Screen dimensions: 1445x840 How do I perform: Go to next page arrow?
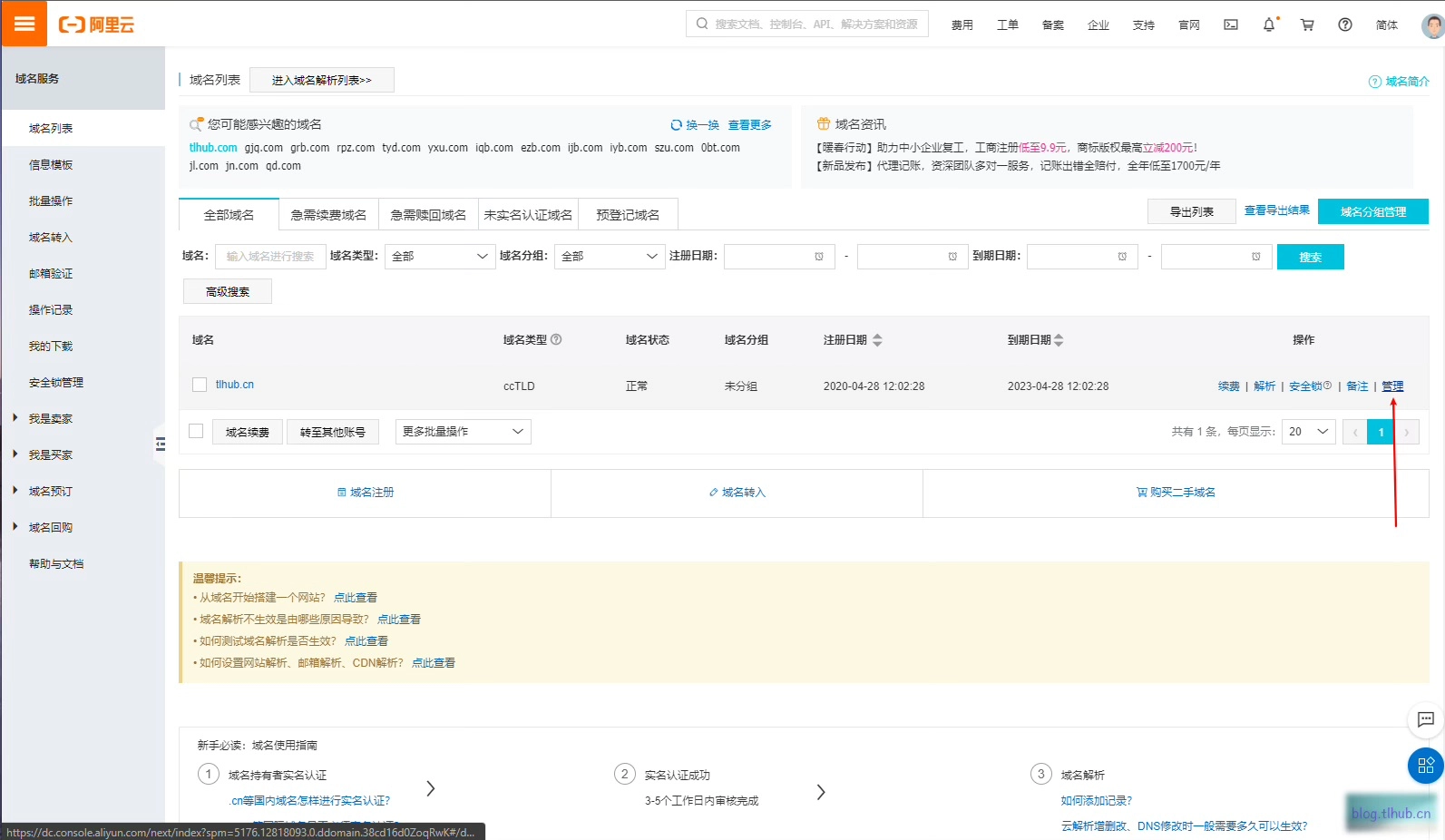(x=1407, y=432)
